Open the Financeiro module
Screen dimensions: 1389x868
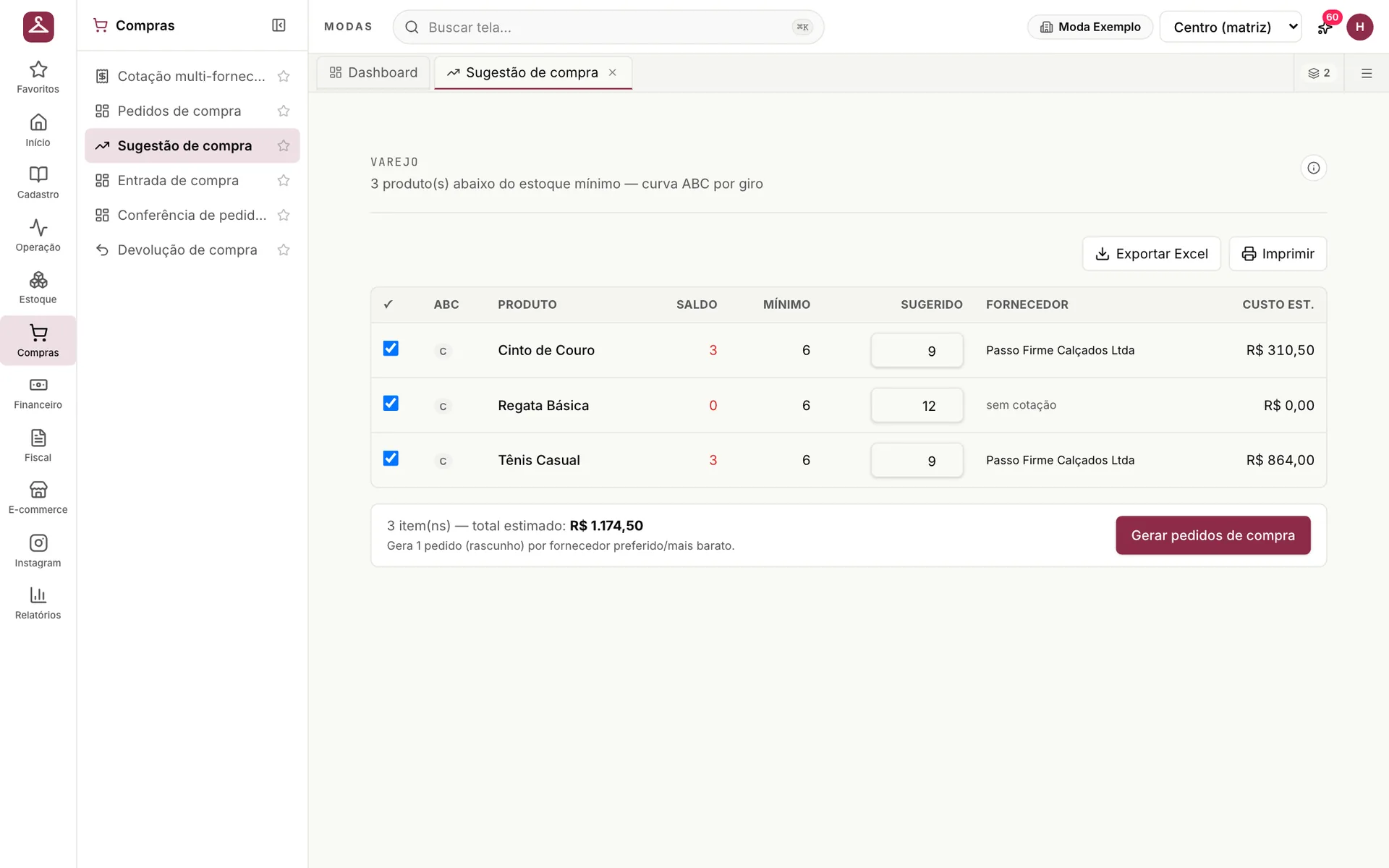38,393
